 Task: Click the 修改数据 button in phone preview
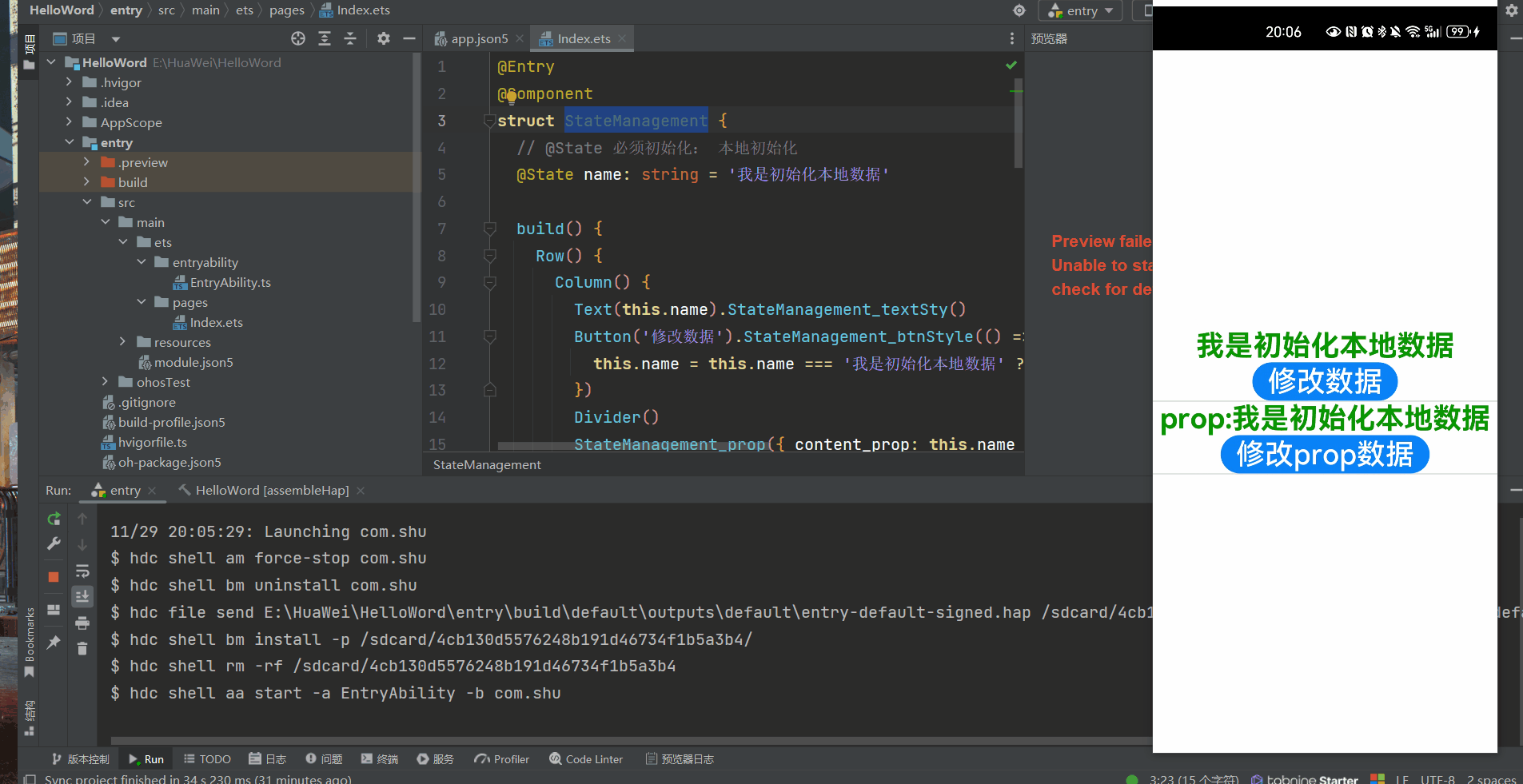pos(1325,381)
